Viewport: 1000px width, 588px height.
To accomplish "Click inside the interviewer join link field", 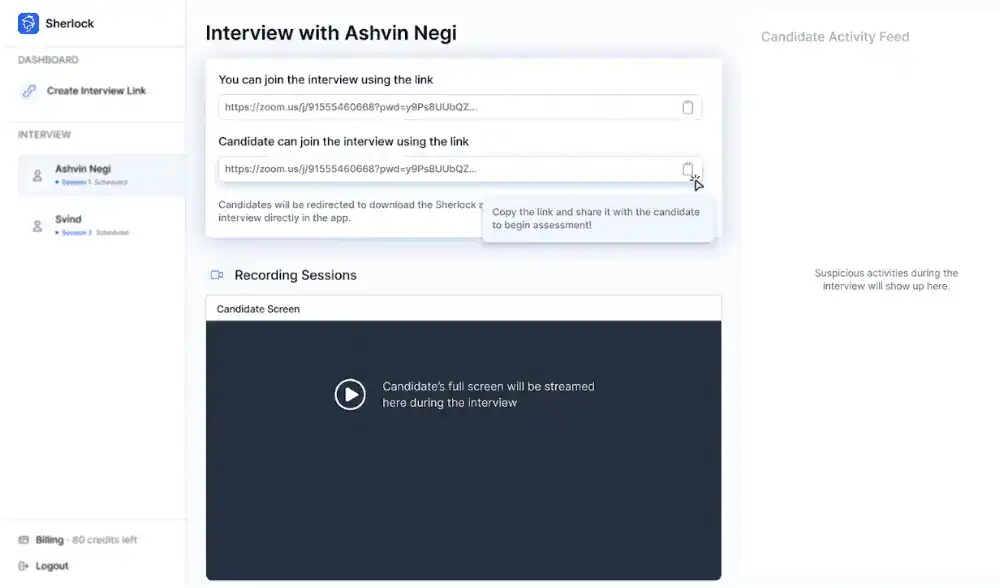I will coord(440,107).
